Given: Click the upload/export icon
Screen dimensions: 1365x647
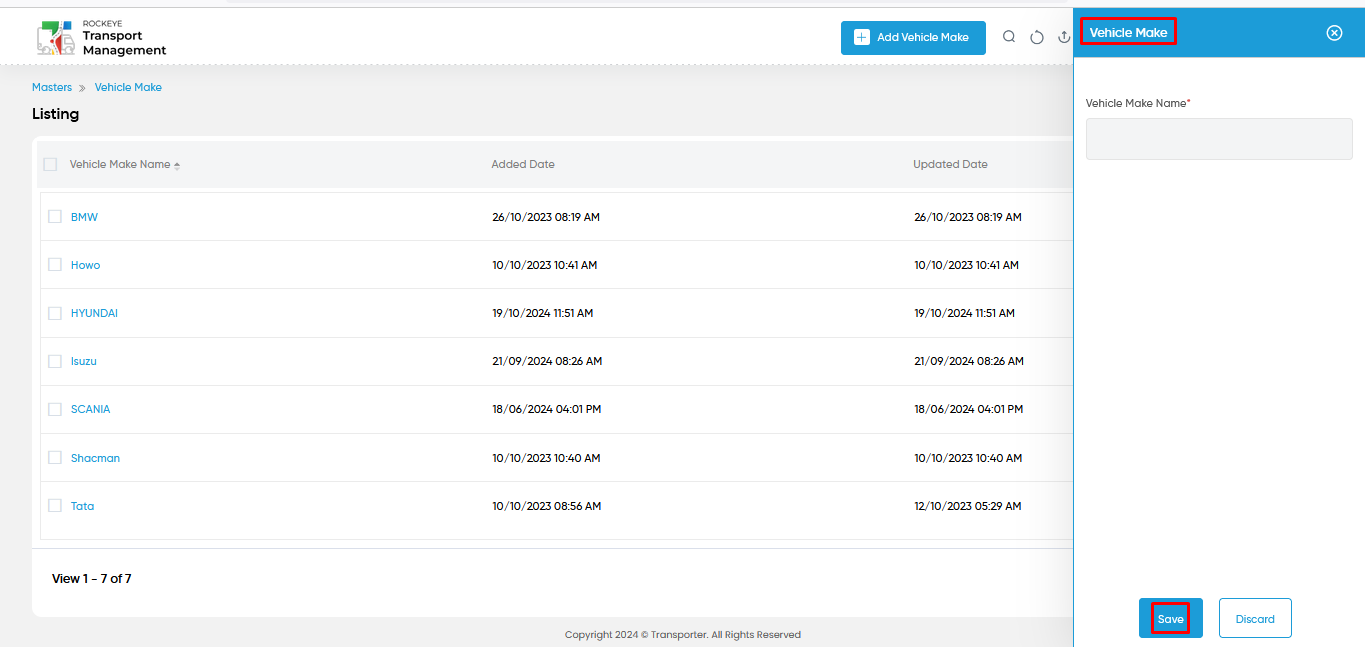Looking at the screenshot, I should (1065, 37).
